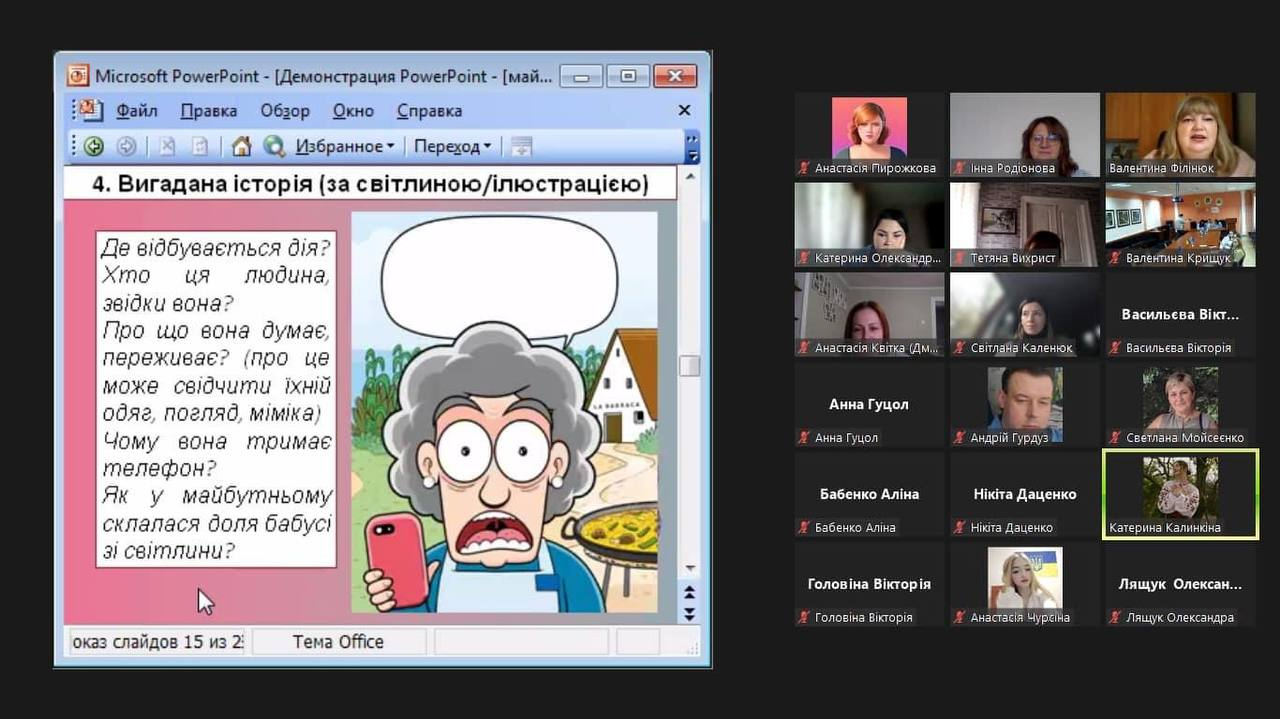Expand the toolbar options chevron at right edge
1280x719 pixels.
click(691, 146)
